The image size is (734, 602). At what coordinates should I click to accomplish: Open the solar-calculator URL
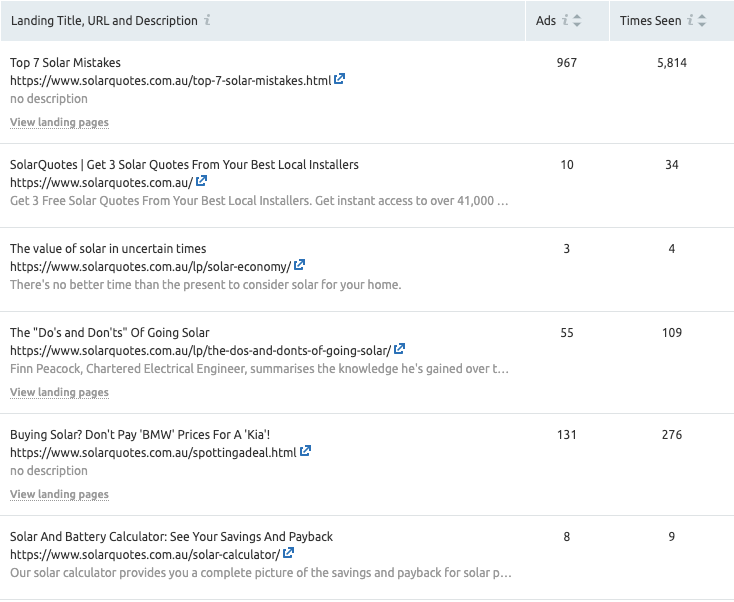tap(145, 555)
